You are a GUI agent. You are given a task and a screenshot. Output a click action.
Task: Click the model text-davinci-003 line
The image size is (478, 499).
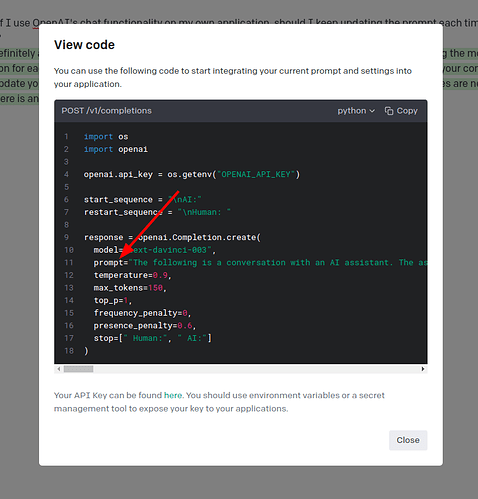[155, 250]
